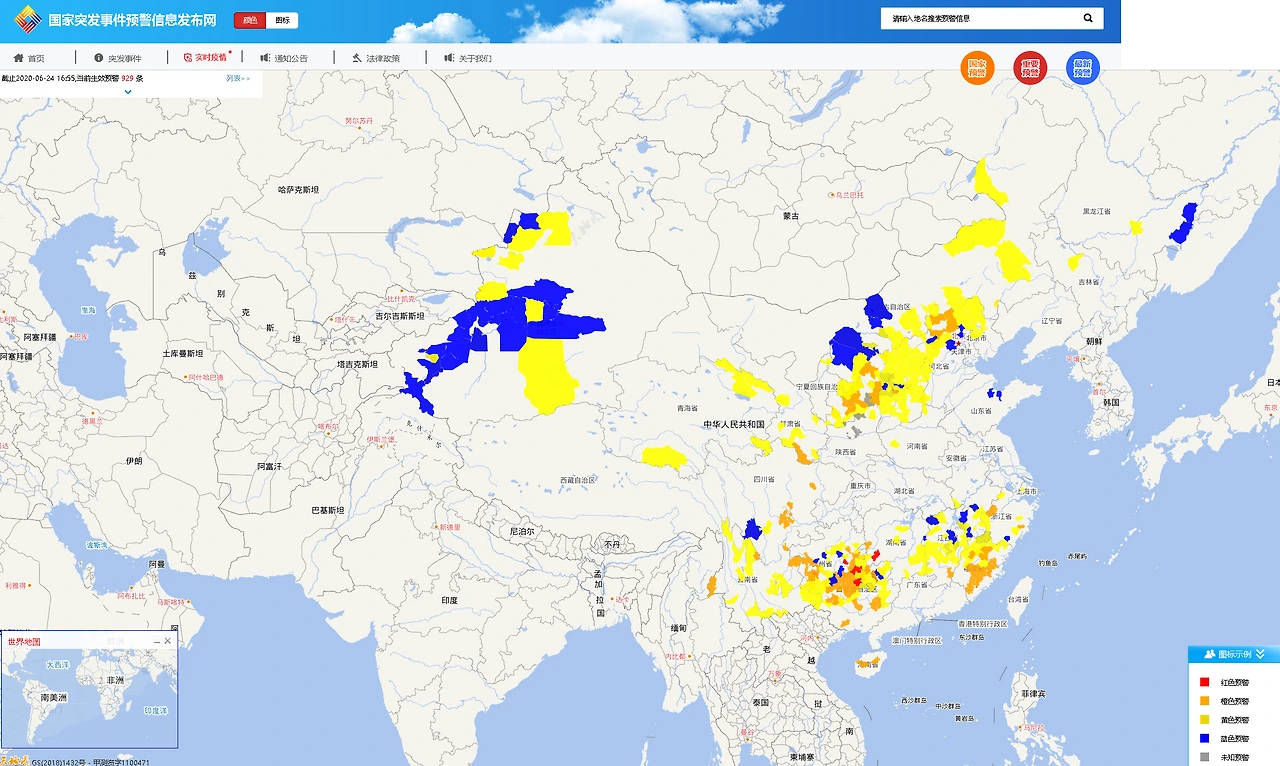Viewport: 1280px width, 766px height.
Task: Click the 西藏自治区 map label
Action: [x=578, y=480]
